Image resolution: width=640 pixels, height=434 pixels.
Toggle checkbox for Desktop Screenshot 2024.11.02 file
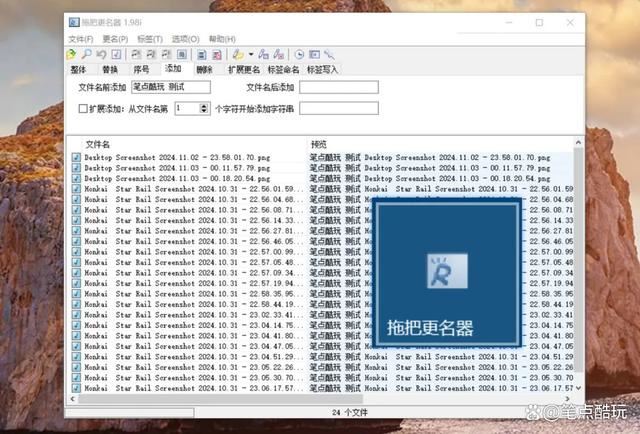click(x=76, y=158)
